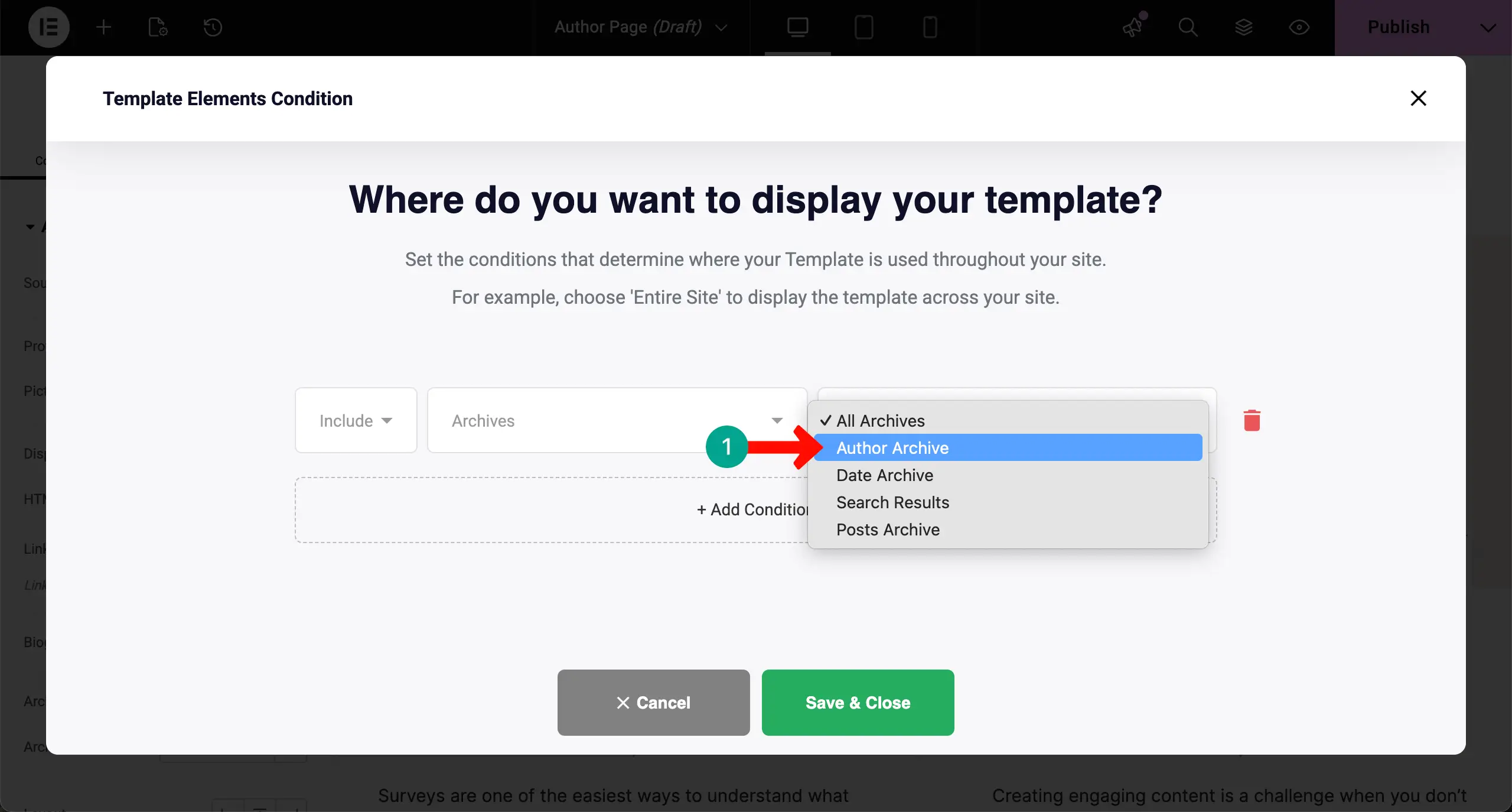Open the Structure navigator layers icon
This screenshot has height=812, width=1512.
coord(1244,27)
